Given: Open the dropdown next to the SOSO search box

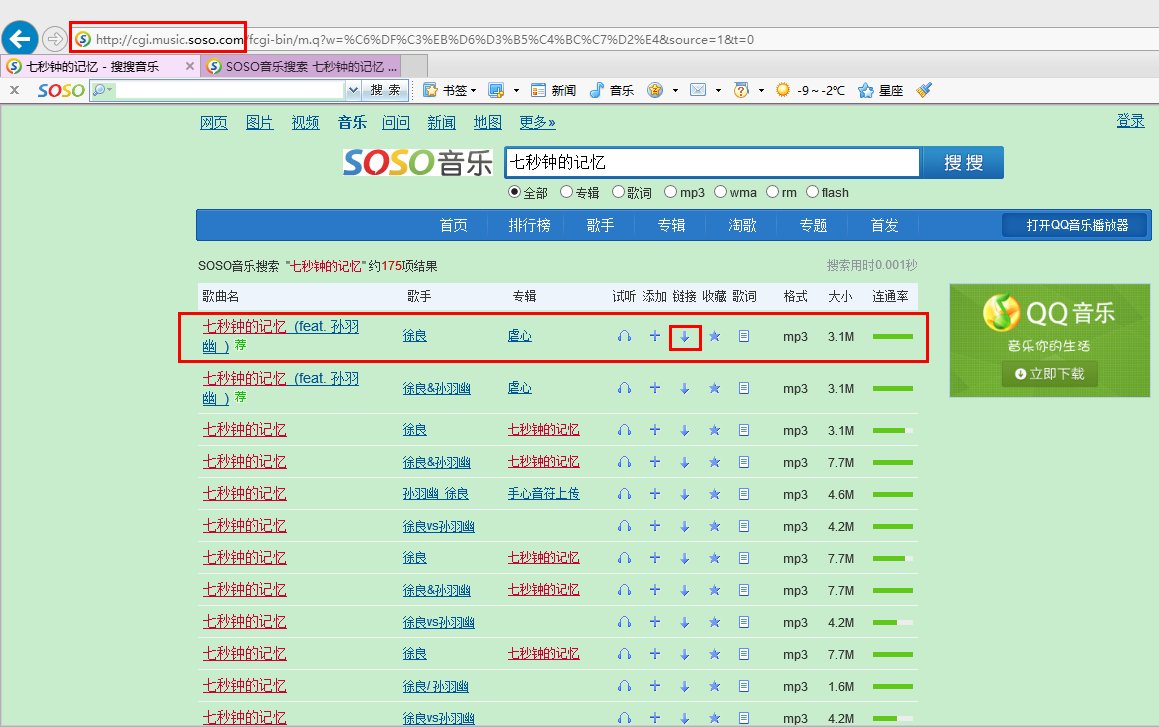Looking at the screenshot, I should coord(353,89).
